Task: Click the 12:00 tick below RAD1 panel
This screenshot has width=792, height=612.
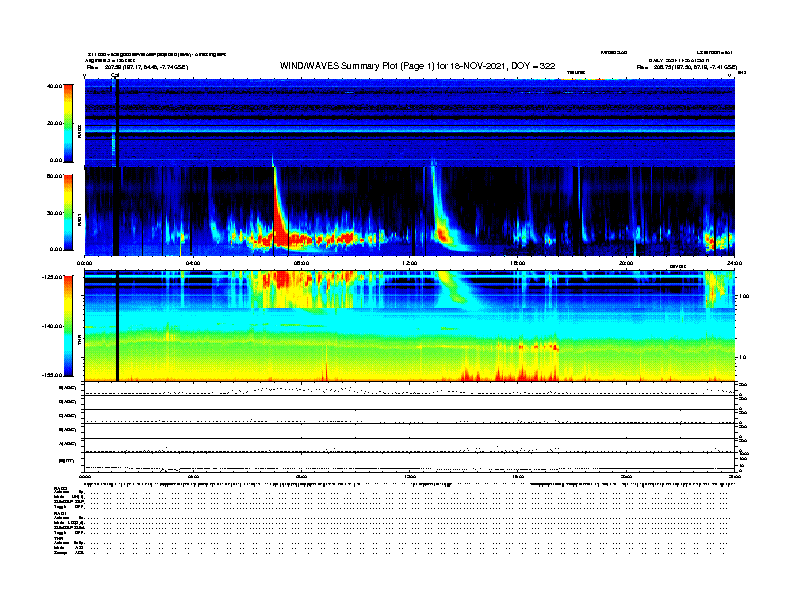Action: (x=410, y=263)
